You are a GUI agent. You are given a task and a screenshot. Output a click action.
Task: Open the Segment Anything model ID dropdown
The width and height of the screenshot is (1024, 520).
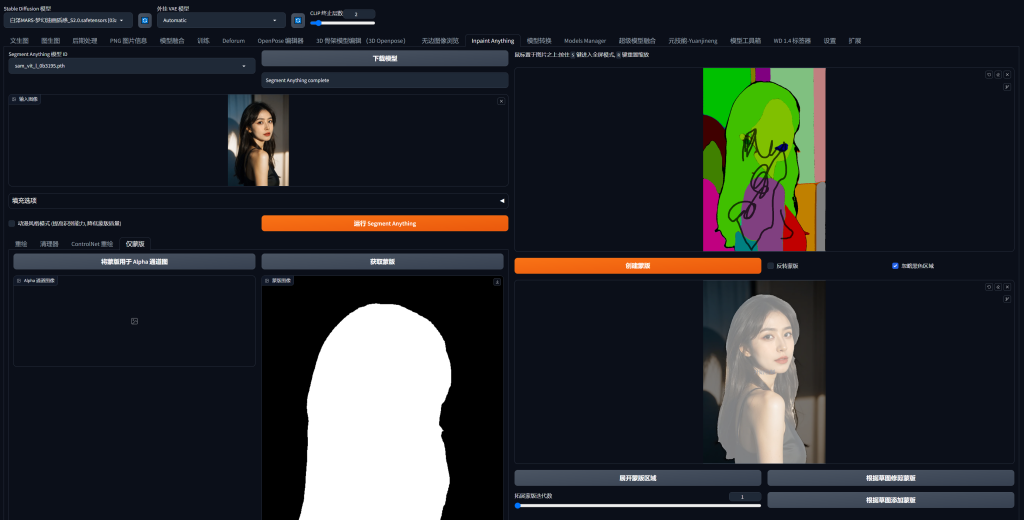click(132, 66)
